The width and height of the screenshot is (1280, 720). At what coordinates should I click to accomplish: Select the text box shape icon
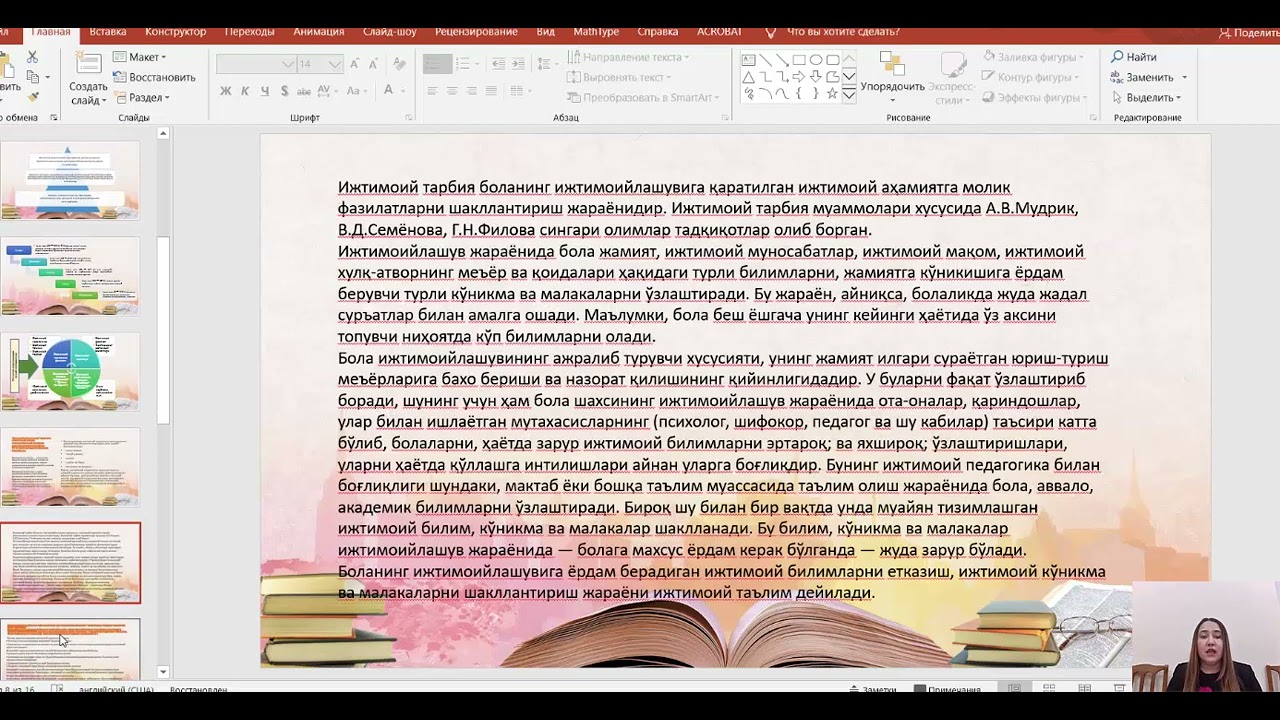(748, 60)
